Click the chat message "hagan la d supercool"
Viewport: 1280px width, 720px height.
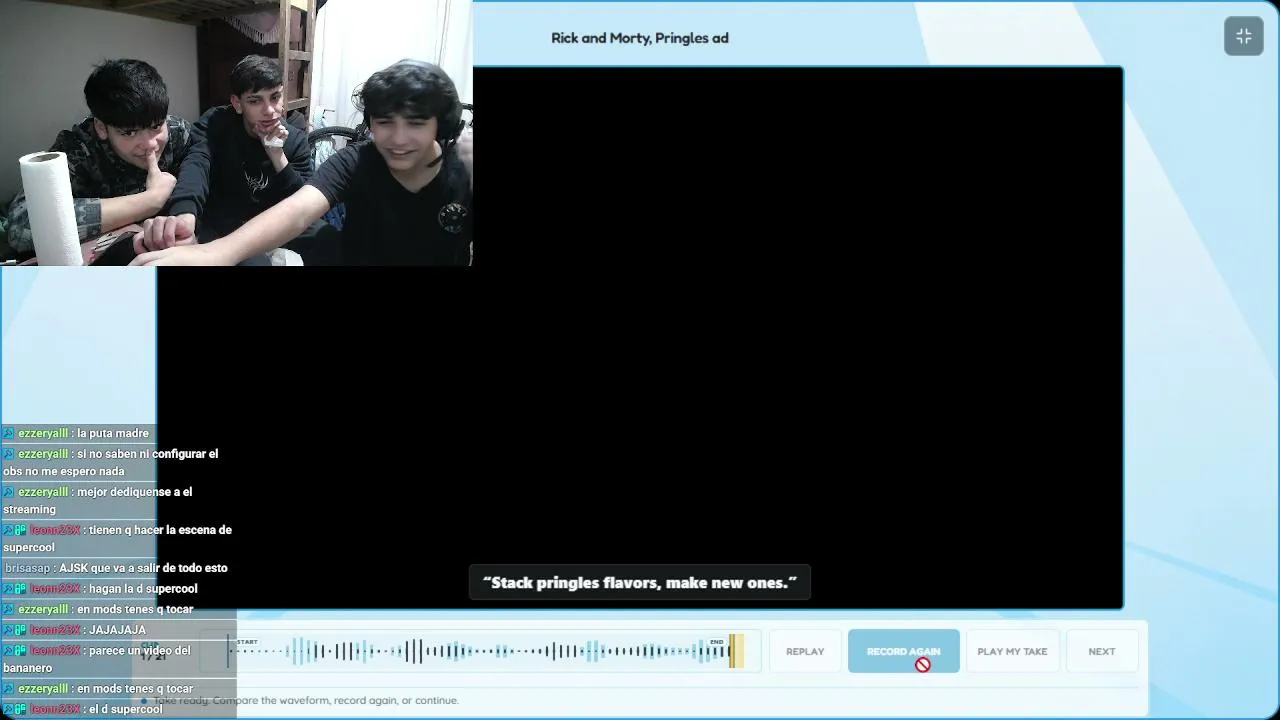tap(143, 589)
